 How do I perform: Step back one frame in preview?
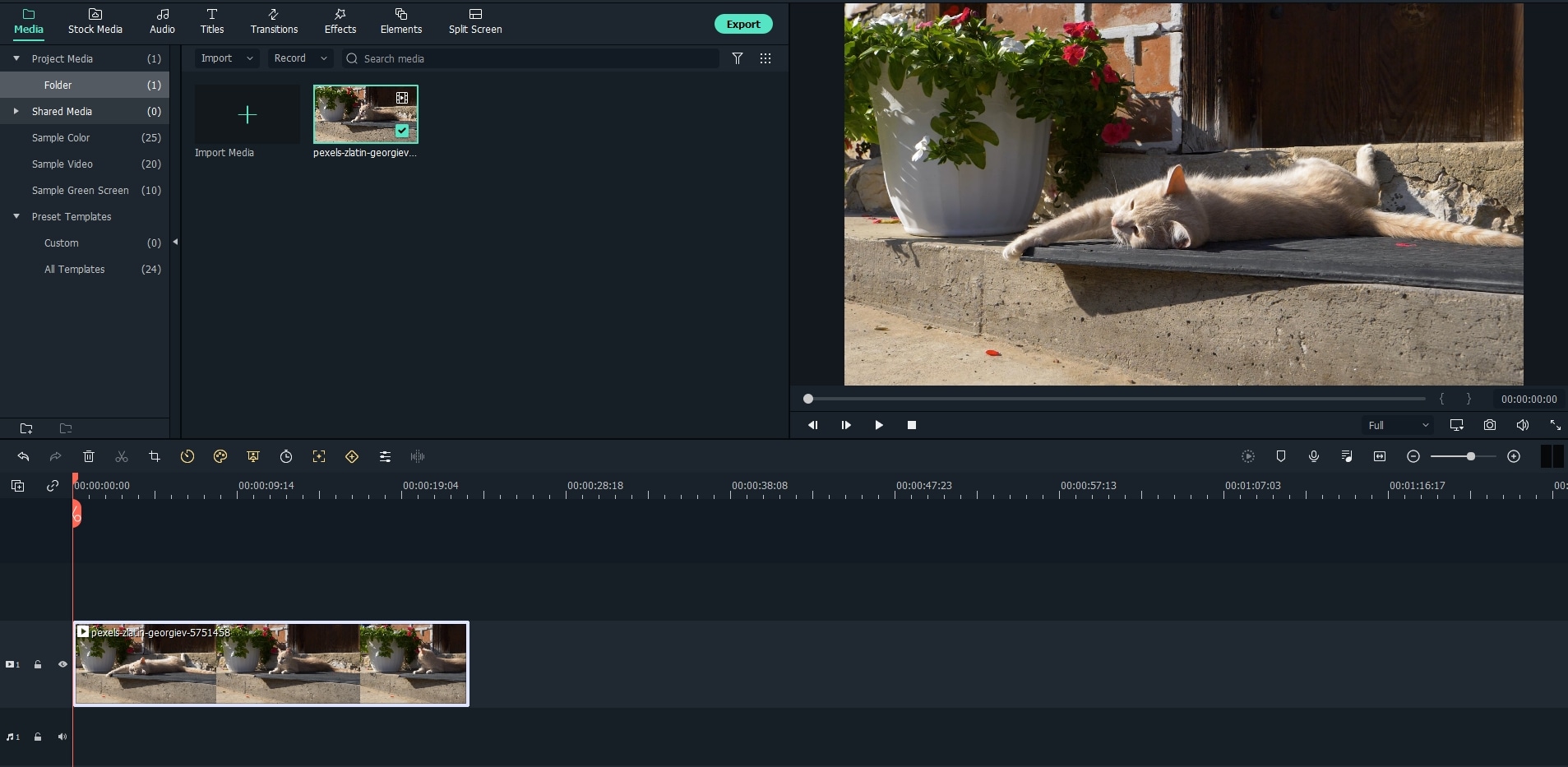[x=813, y=425]
